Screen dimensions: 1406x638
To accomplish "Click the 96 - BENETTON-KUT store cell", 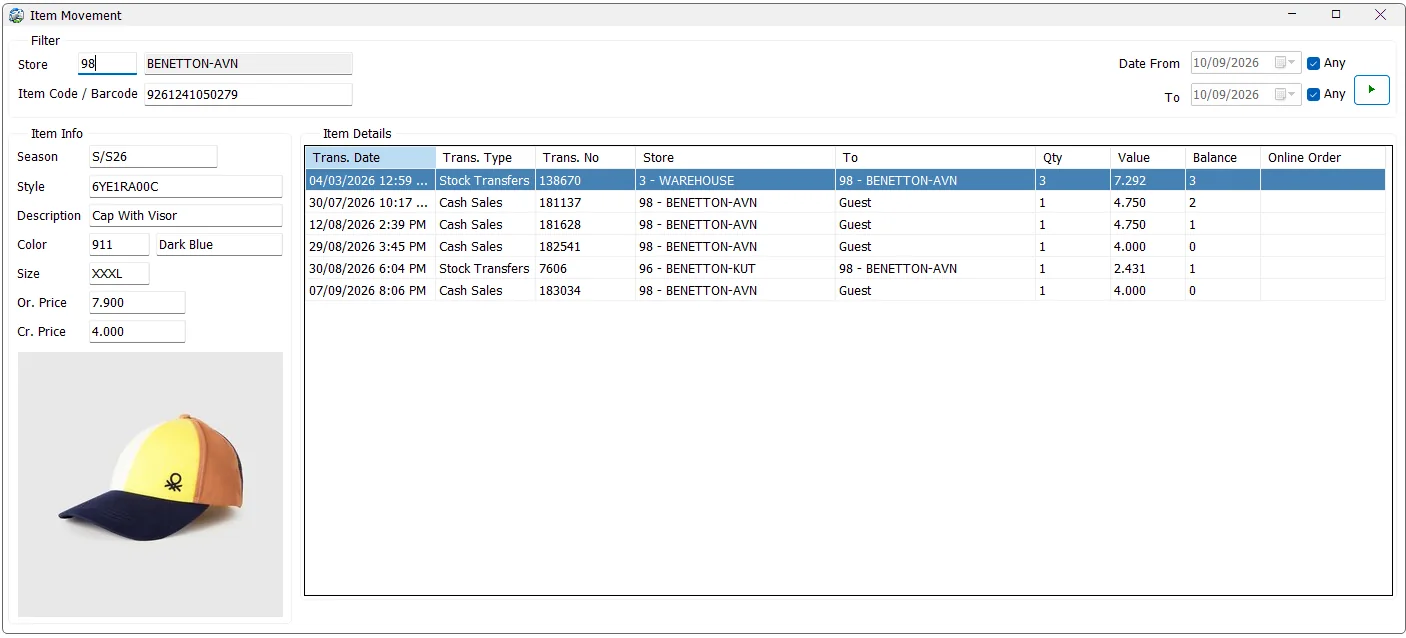I will point(735,269).
